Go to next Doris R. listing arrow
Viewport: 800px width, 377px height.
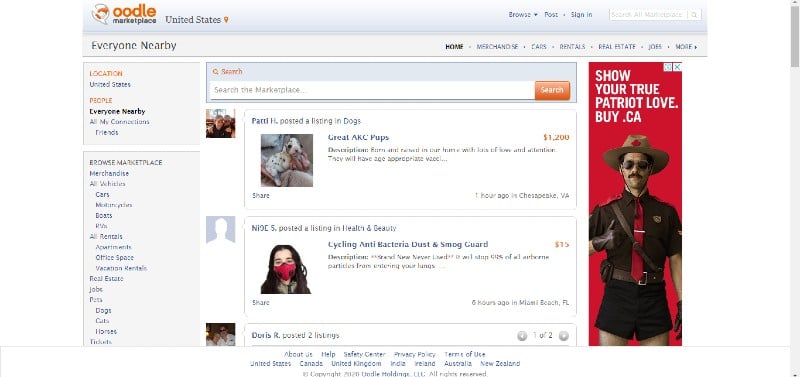[x=563, y=336]
